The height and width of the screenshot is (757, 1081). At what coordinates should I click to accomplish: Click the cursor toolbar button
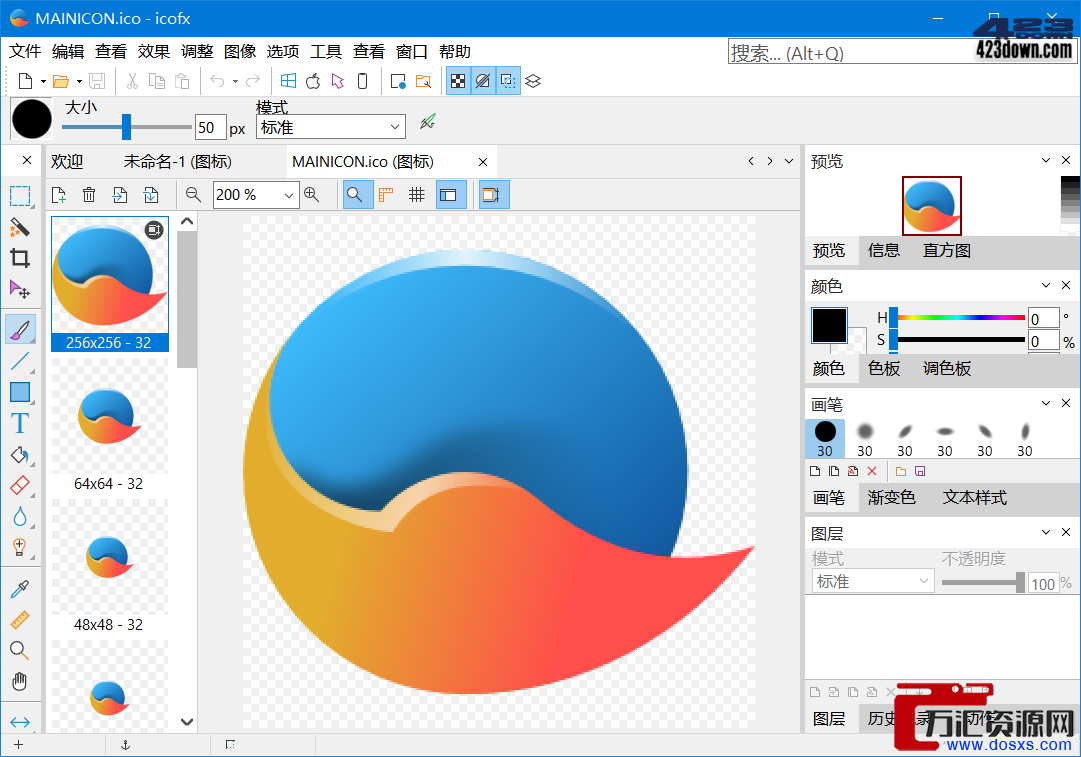click(338, 81)
